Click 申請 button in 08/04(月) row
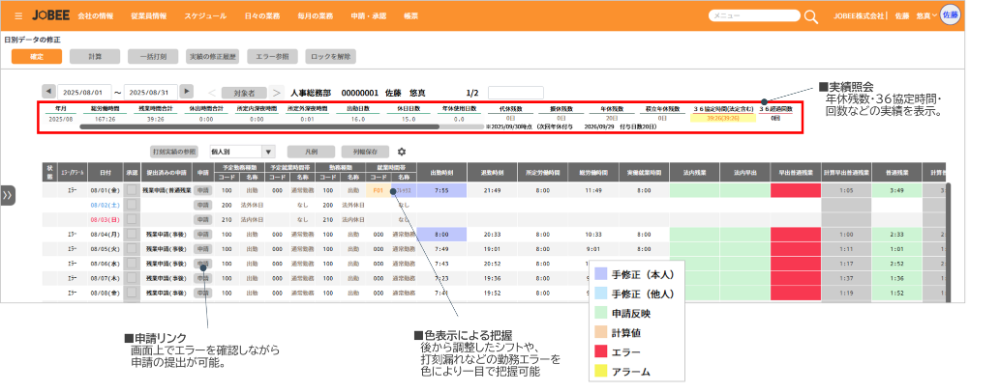Viewport: 1000px width, 392px height. click(x=203, y=235)
